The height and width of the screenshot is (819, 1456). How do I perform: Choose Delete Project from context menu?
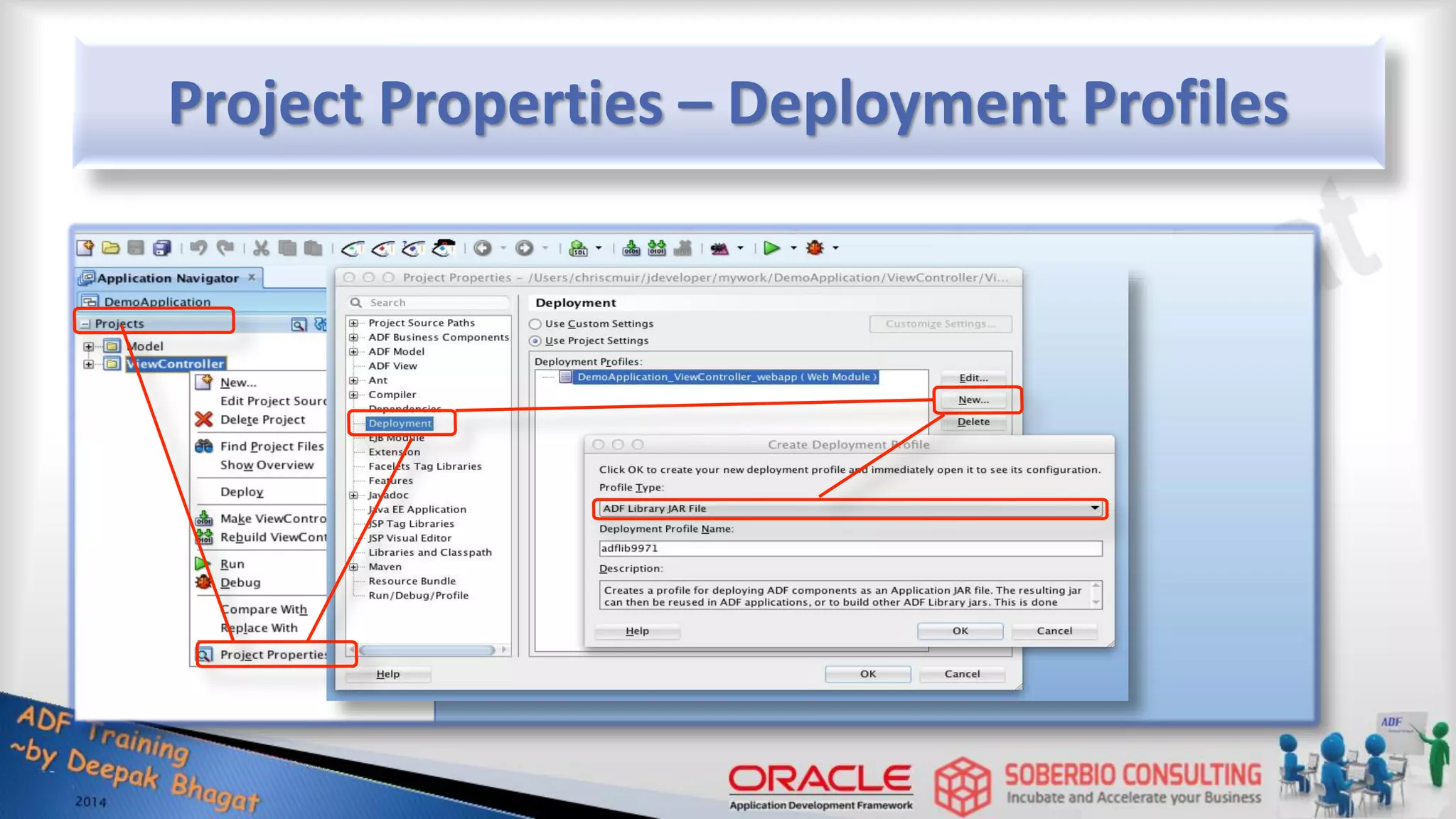click(262, 420)
